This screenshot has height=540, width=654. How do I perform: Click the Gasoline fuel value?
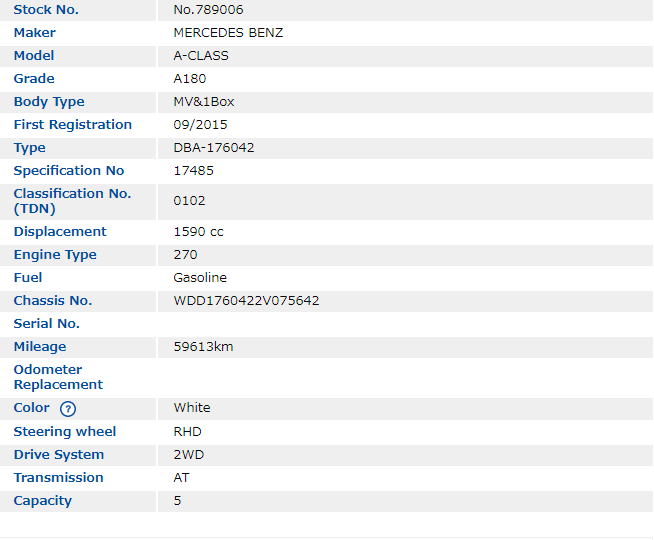(x=200, y=278)
